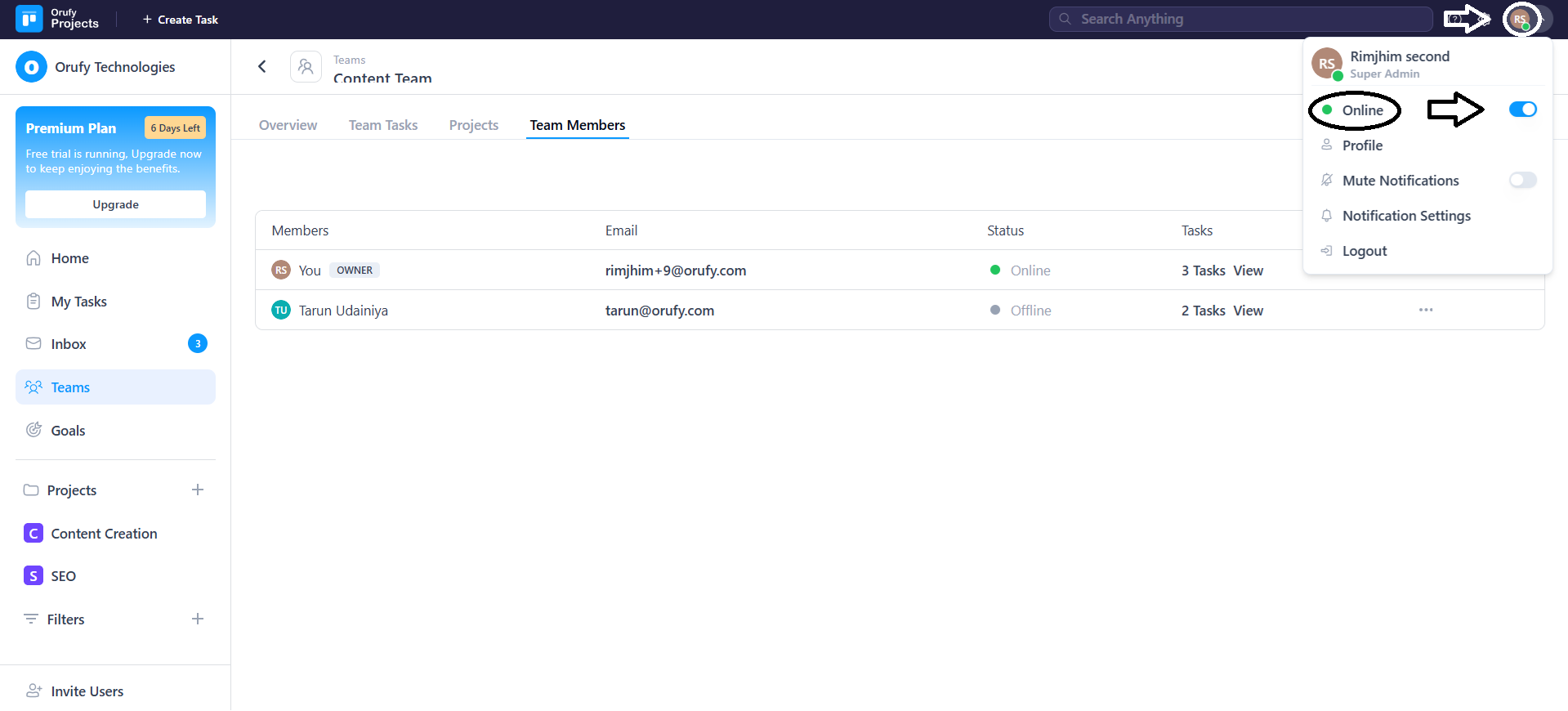The width and height of the screenshot is (1568, 711).
Task: Click the Search Anything field
Action: [x=1242, y=19]
